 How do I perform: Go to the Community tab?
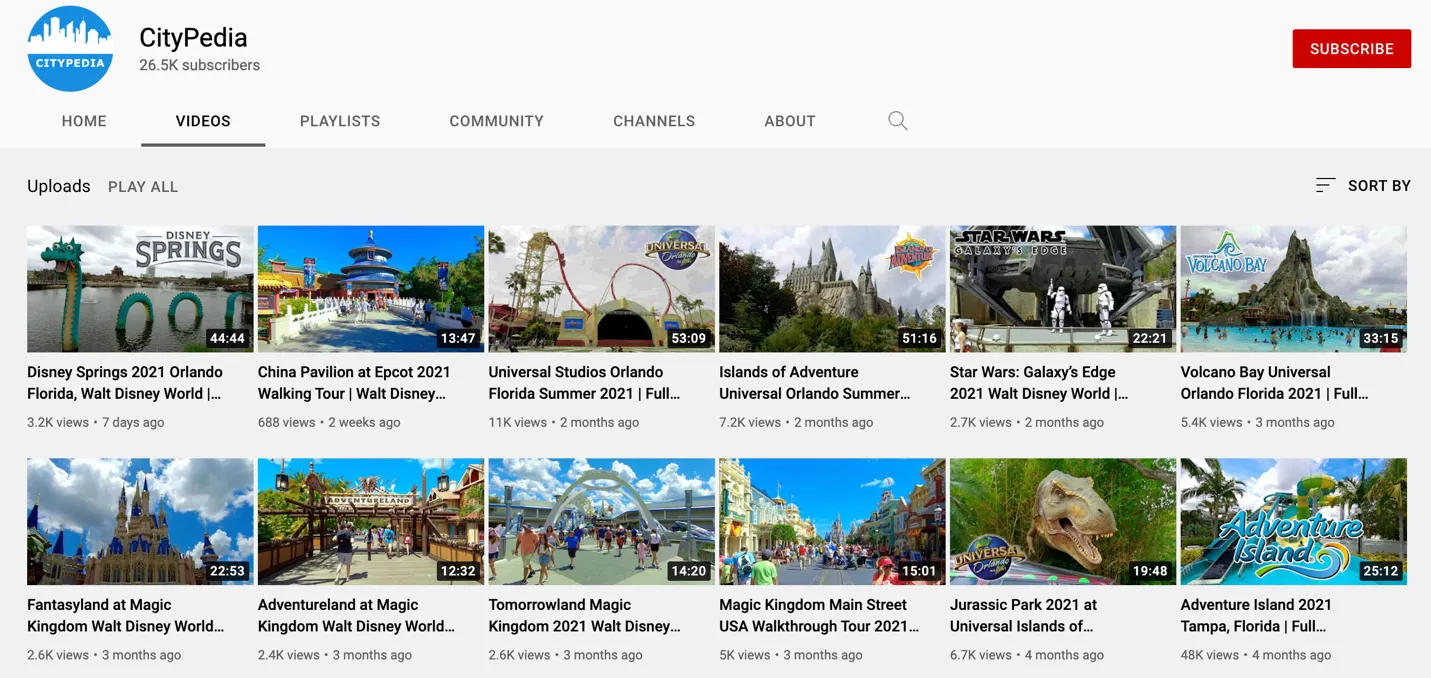point(496,121)
